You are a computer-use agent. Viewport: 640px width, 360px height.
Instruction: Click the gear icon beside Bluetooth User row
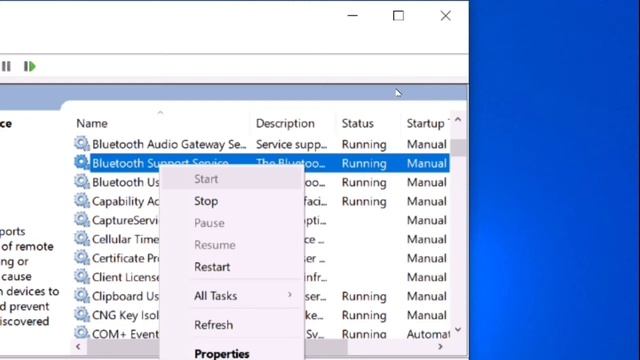coord(82,182)
